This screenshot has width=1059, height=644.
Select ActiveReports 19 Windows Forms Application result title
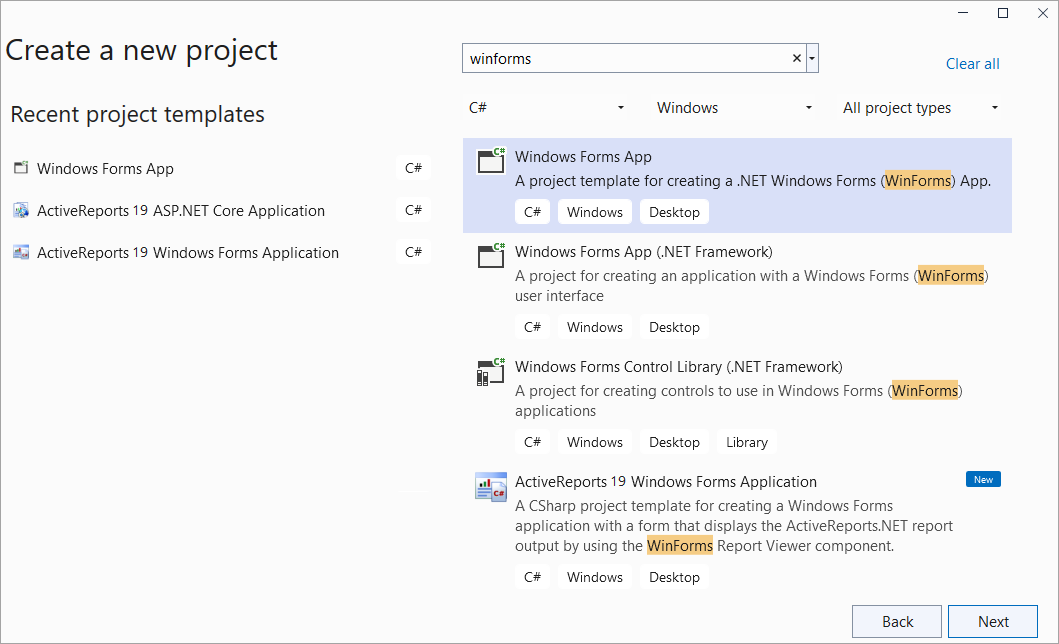pos(666,482)
